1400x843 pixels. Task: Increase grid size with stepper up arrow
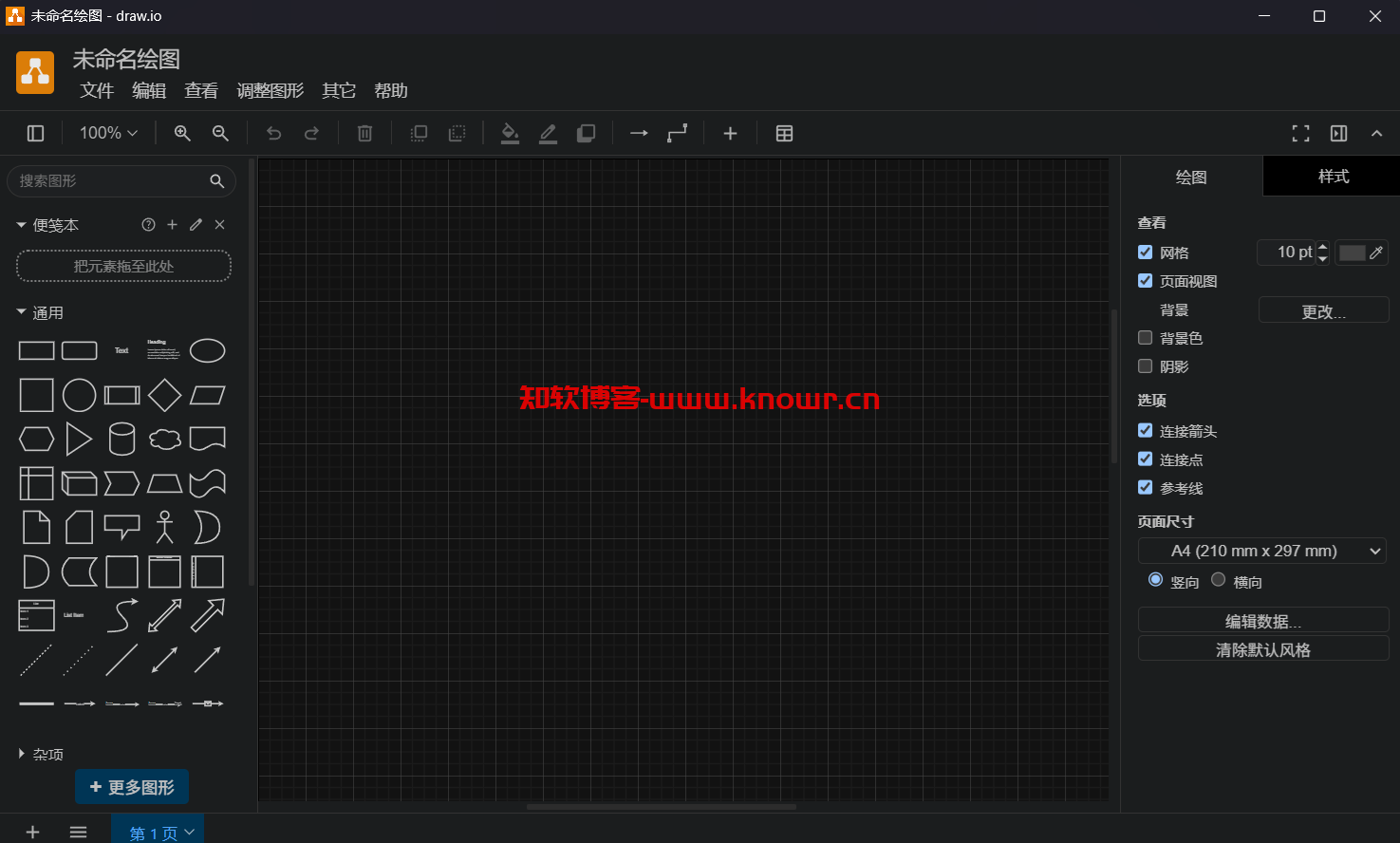(1322, 247)
